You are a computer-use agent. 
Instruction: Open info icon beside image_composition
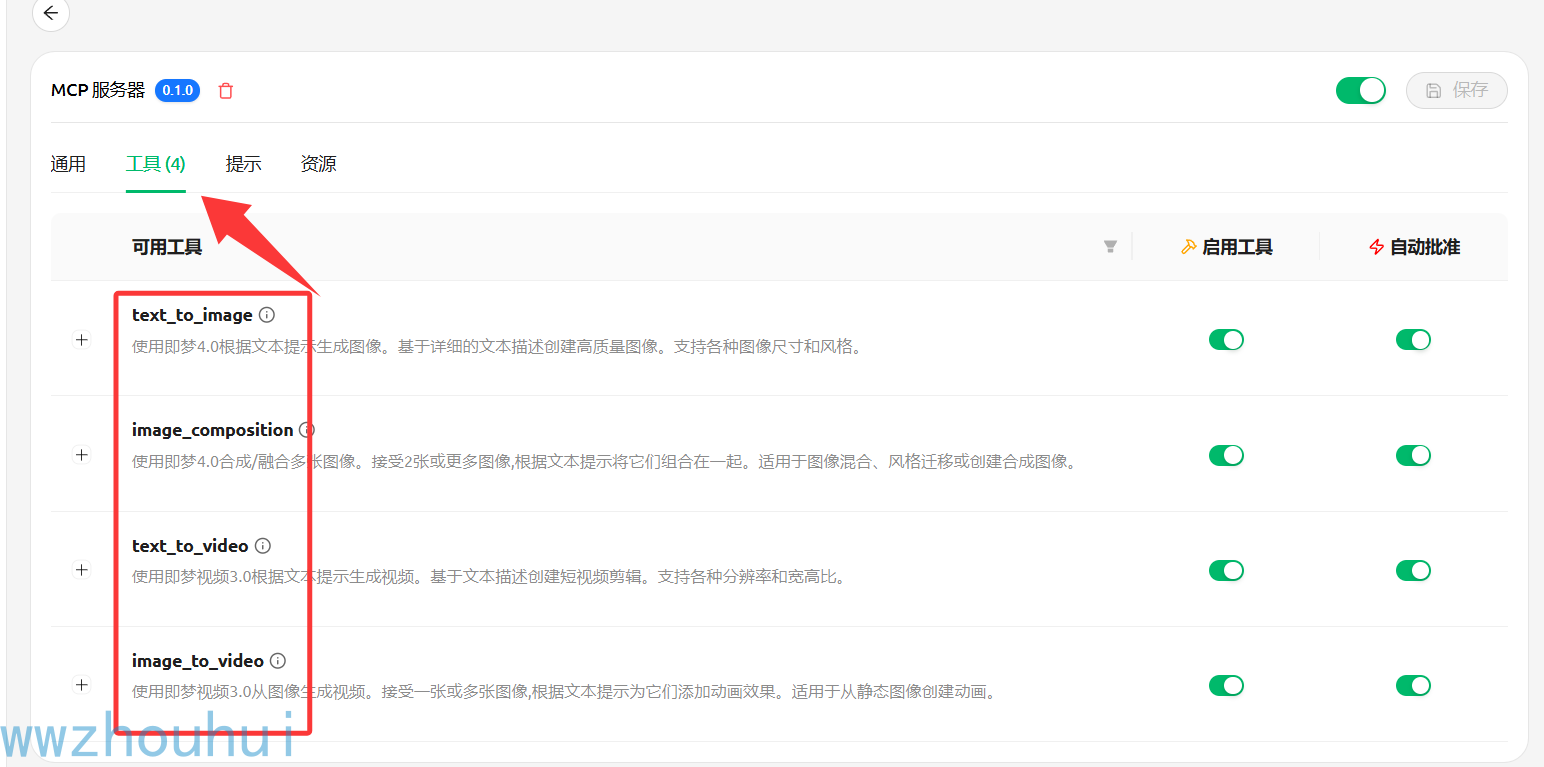tap(307, 430)
